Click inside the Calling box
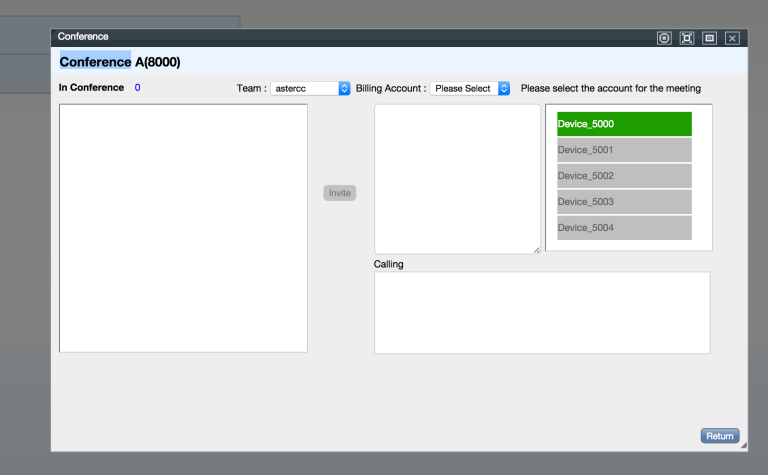The image size is (768, 475). (x=541, y=312)
